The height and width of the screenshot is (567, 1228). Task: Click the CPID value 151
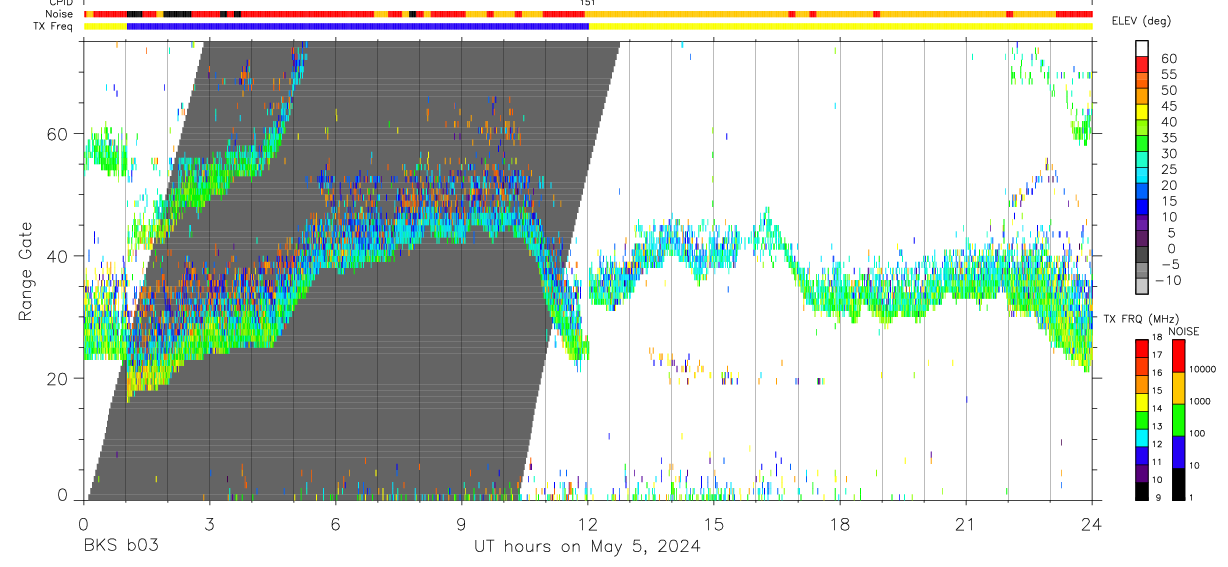pos(588,3)
